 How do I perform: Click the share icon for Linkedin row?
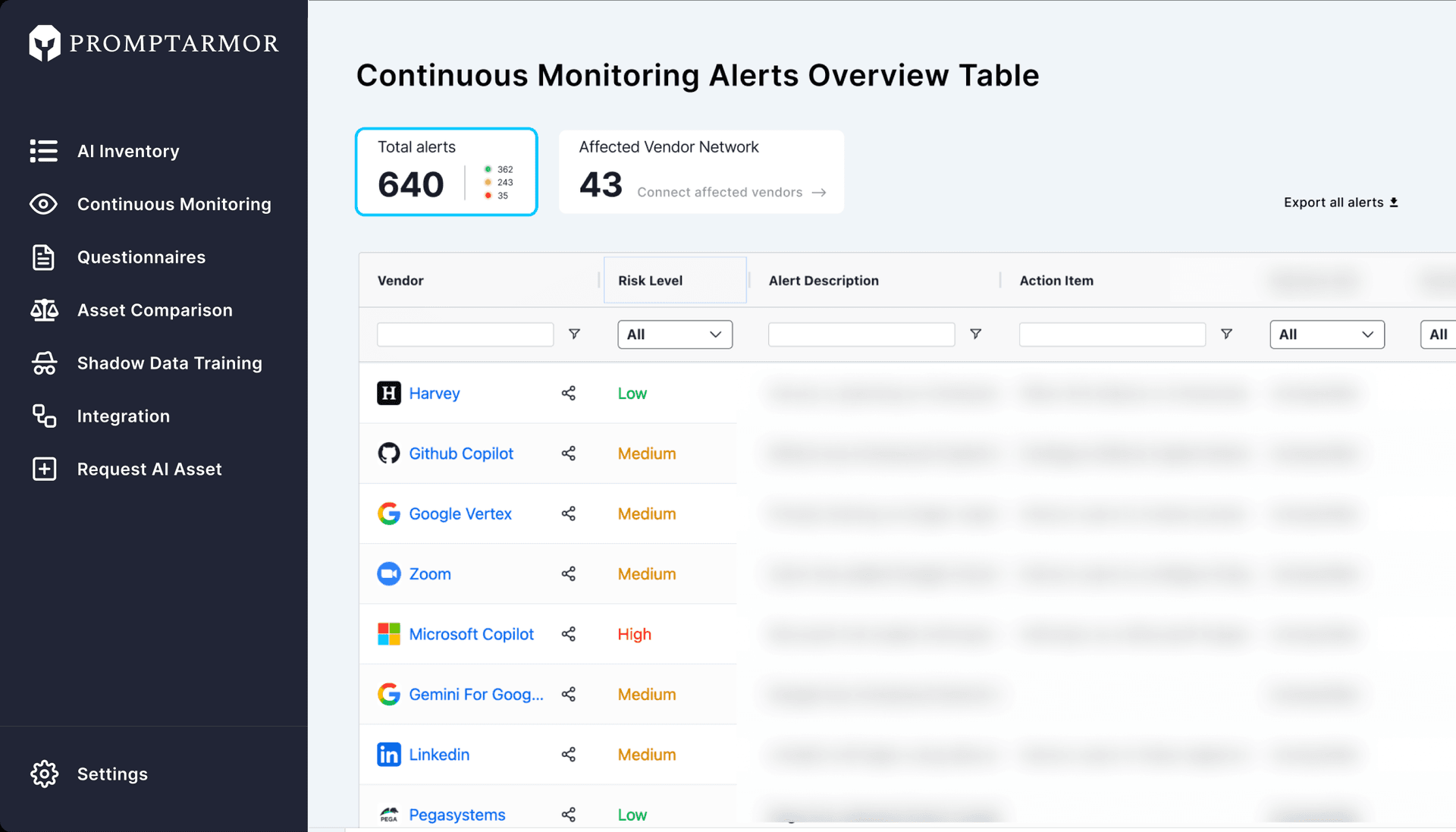point(569,754)
